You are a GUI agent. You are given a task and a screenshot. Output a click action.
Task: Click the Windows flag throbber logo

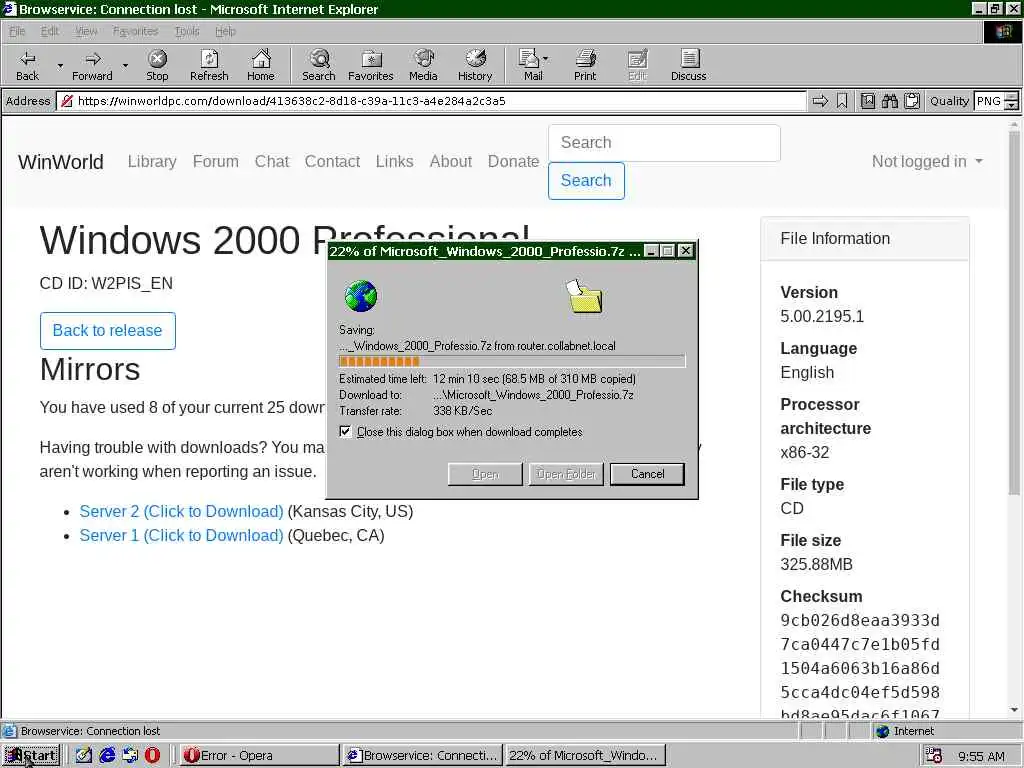(1002, 31)
